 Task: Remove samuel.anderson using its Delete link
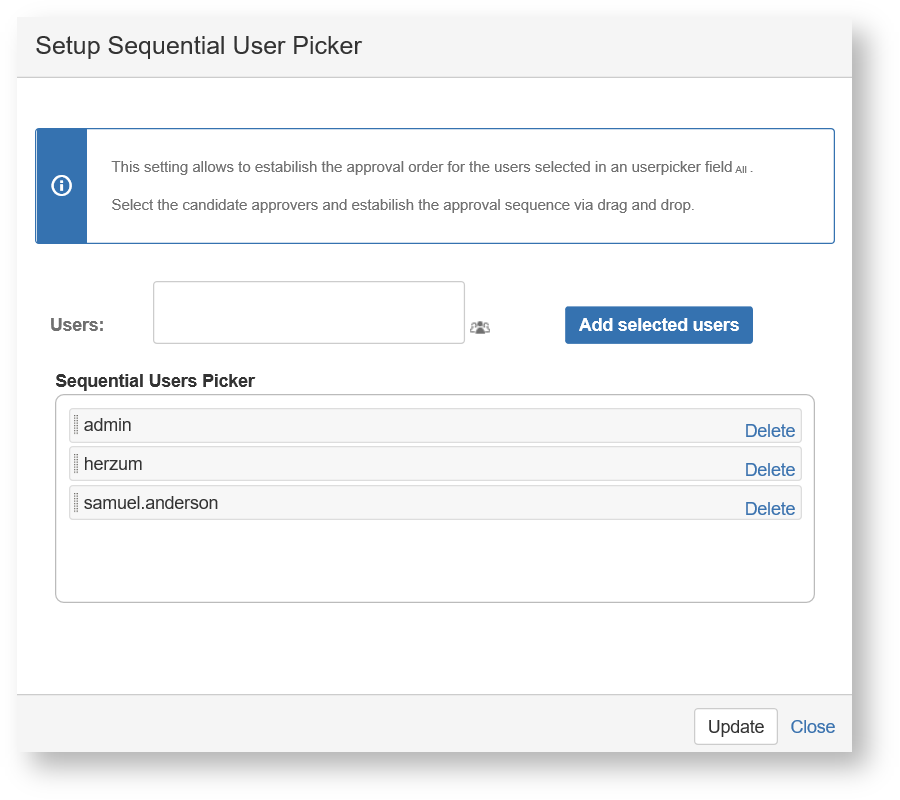pos(769,509)
